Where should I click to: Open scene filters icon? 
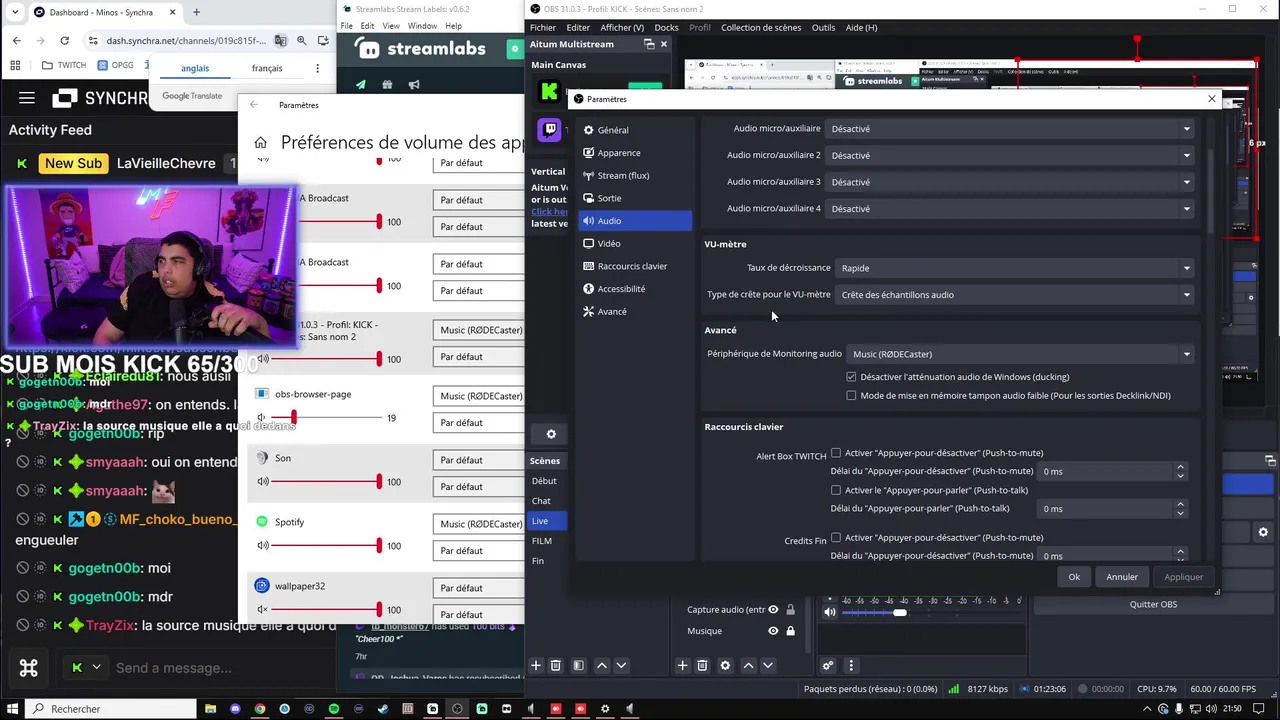tap(578, 665)
